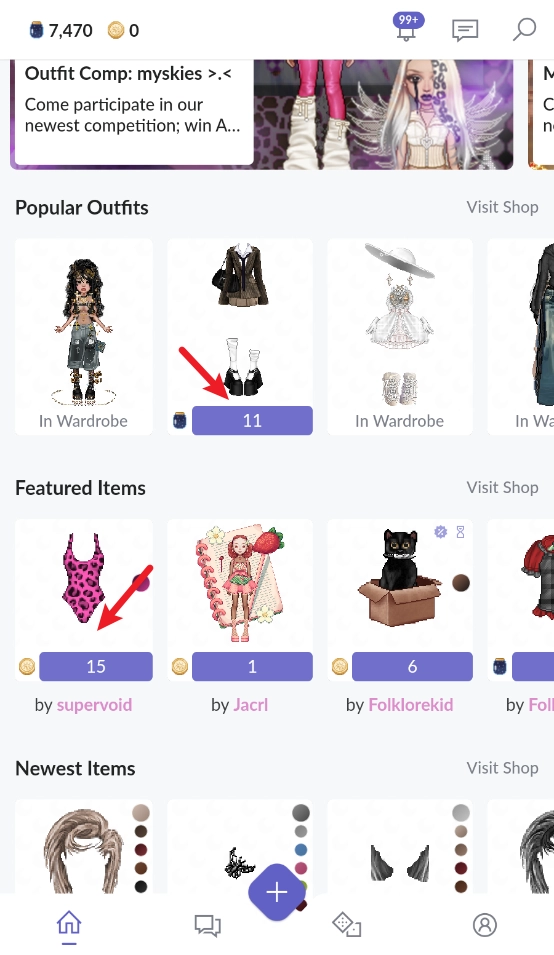
Task: Click Visit Shop next to Newest Items
Action: coord(502,767)
